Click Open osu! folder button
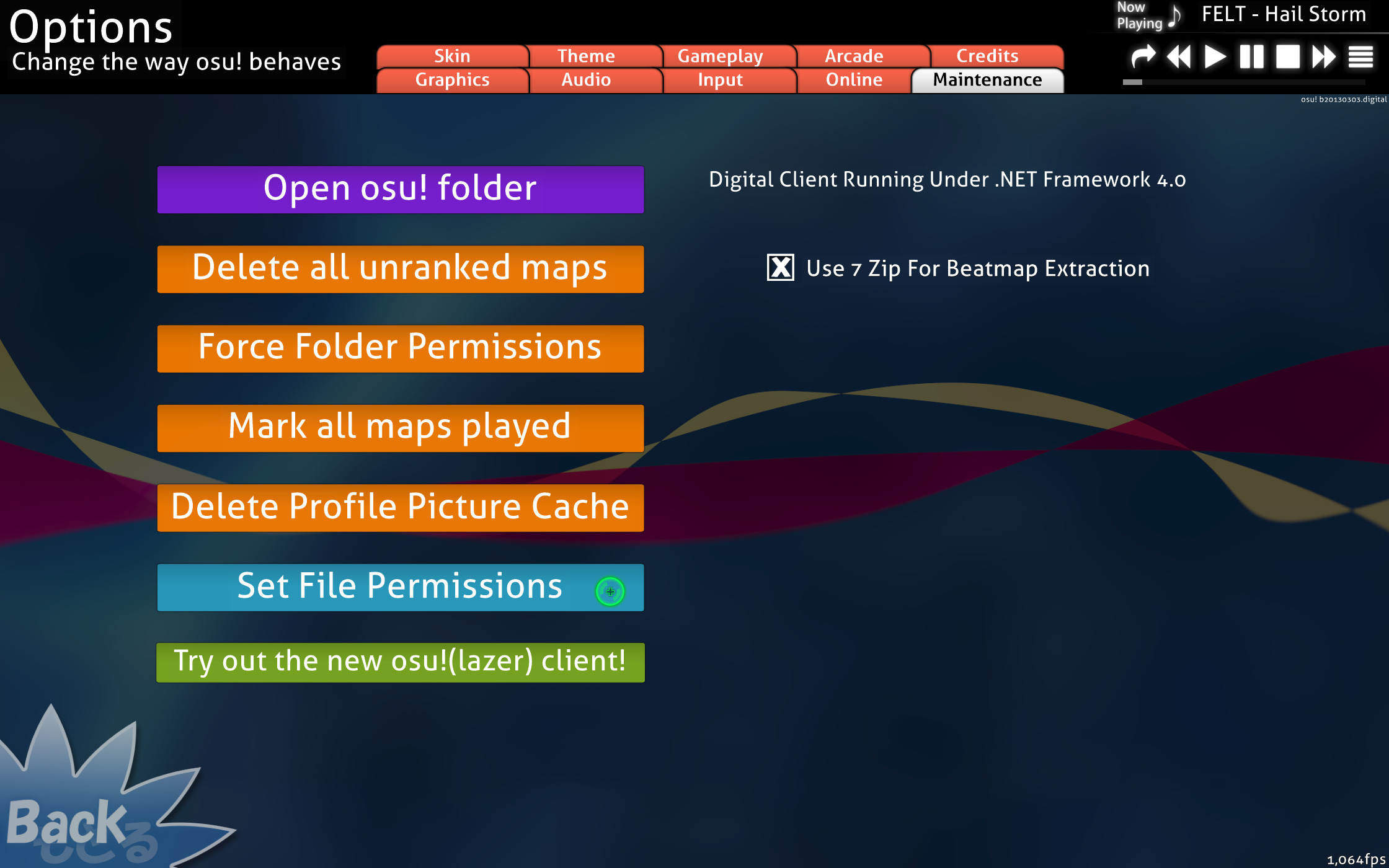The height and width of the screenshot is (868, 1389). click(x=401, y=189)
